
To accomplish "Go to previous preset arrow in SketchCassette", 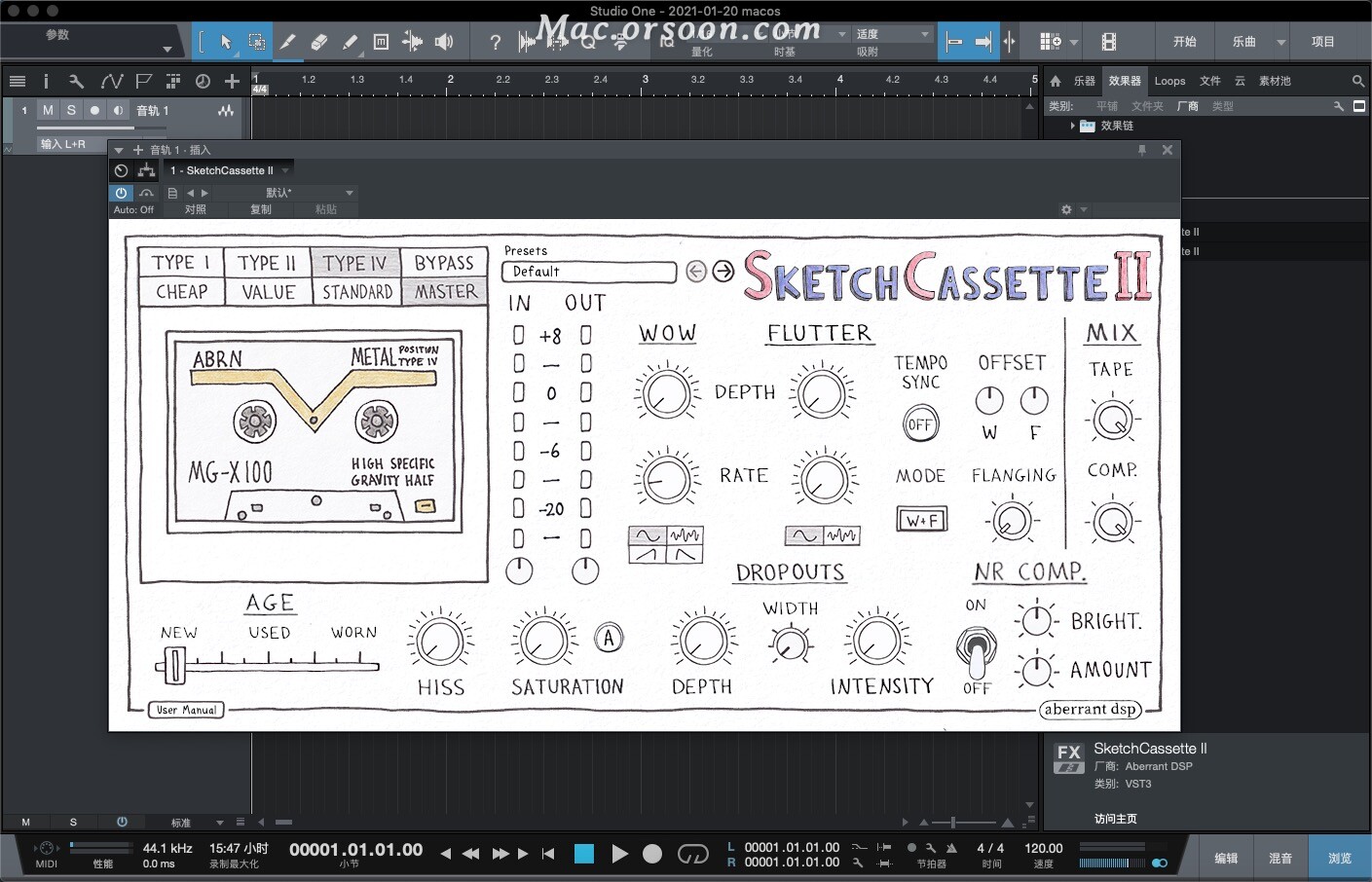I will click(696, 272).
